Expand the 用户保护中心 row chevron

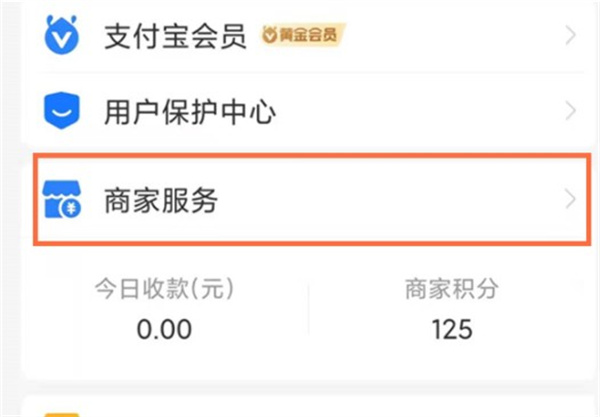point(571,110)
